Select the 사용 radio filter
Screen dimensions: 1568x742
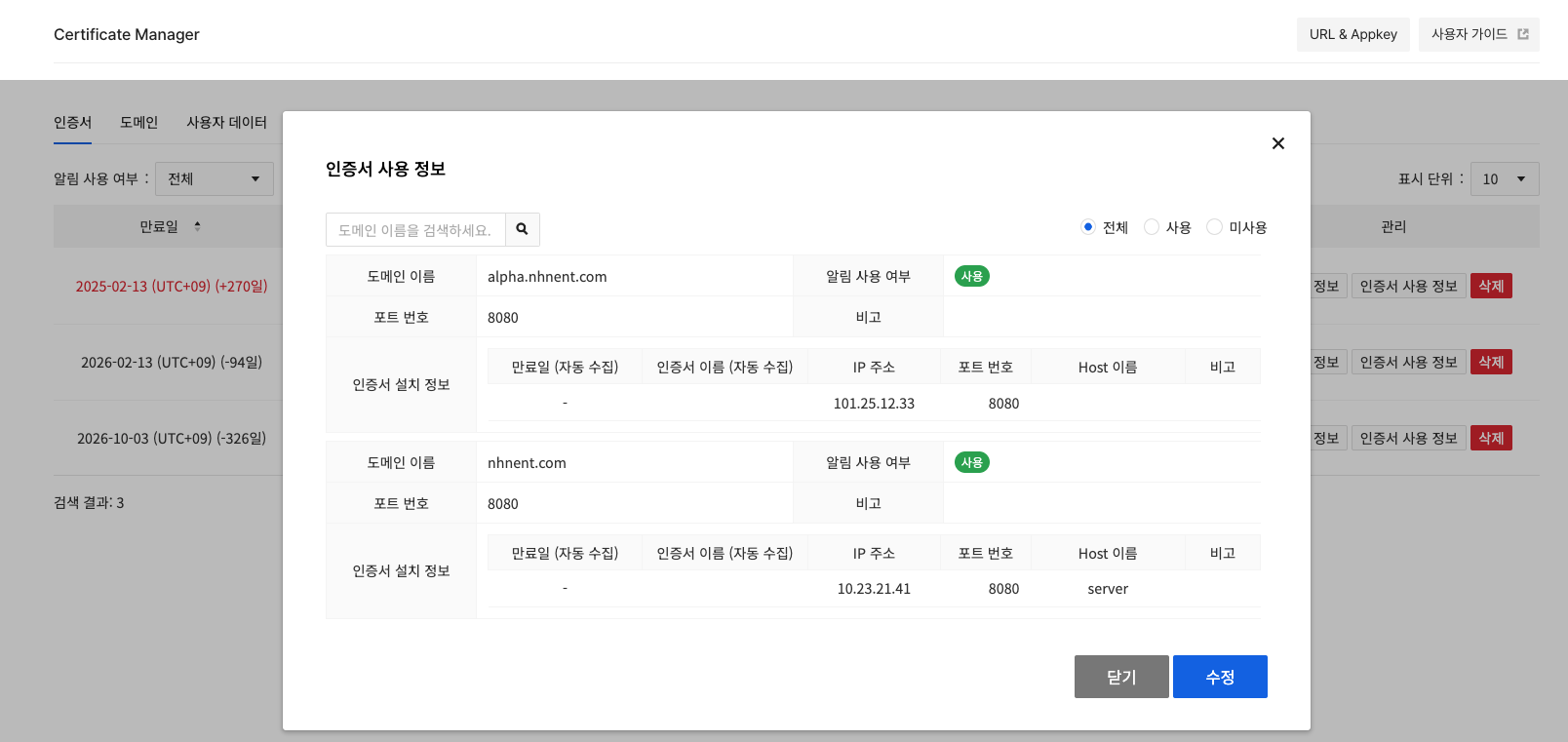click(1152, 227)
